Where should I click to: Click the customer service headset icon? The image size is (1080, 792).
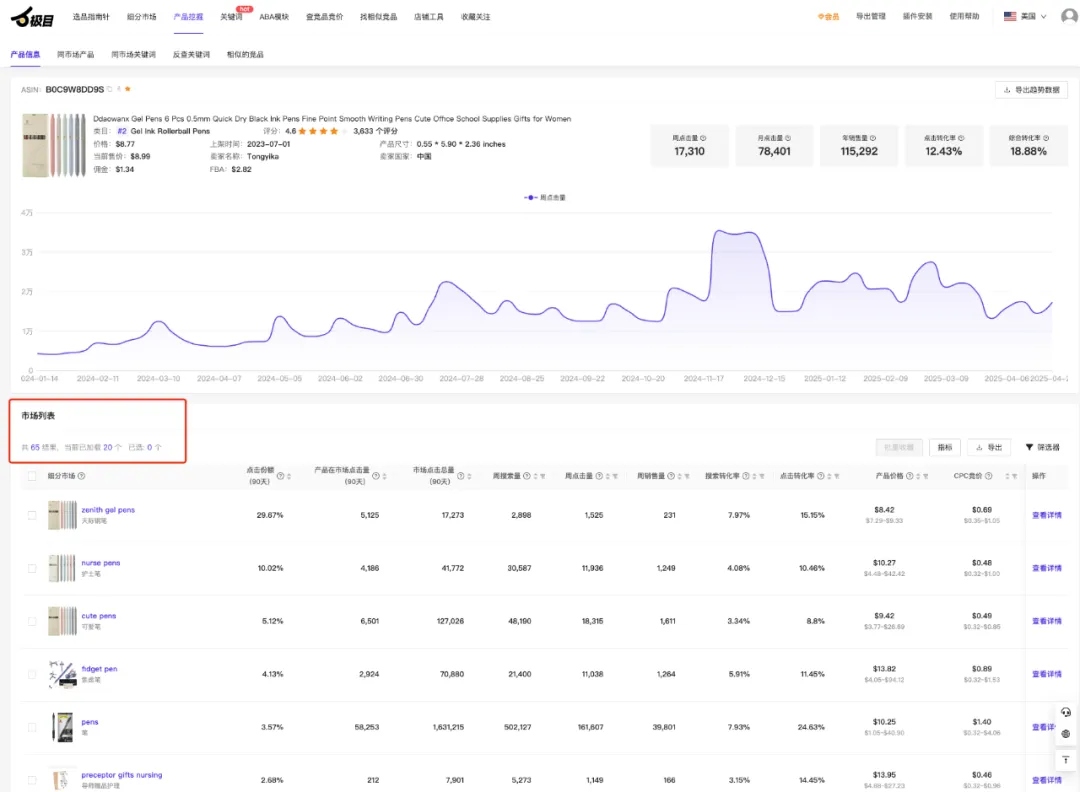click(x=1066, y=712)
